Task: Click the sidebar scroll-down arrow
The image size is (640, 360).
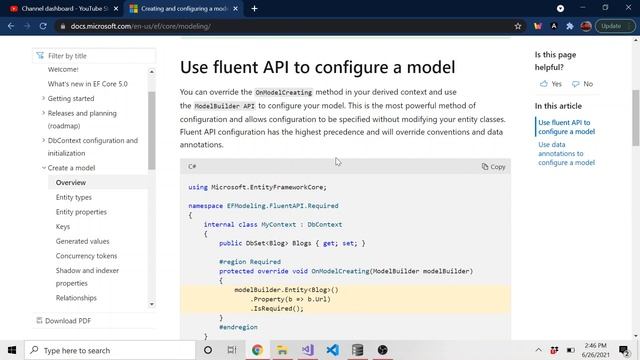Action: (151, 304)
